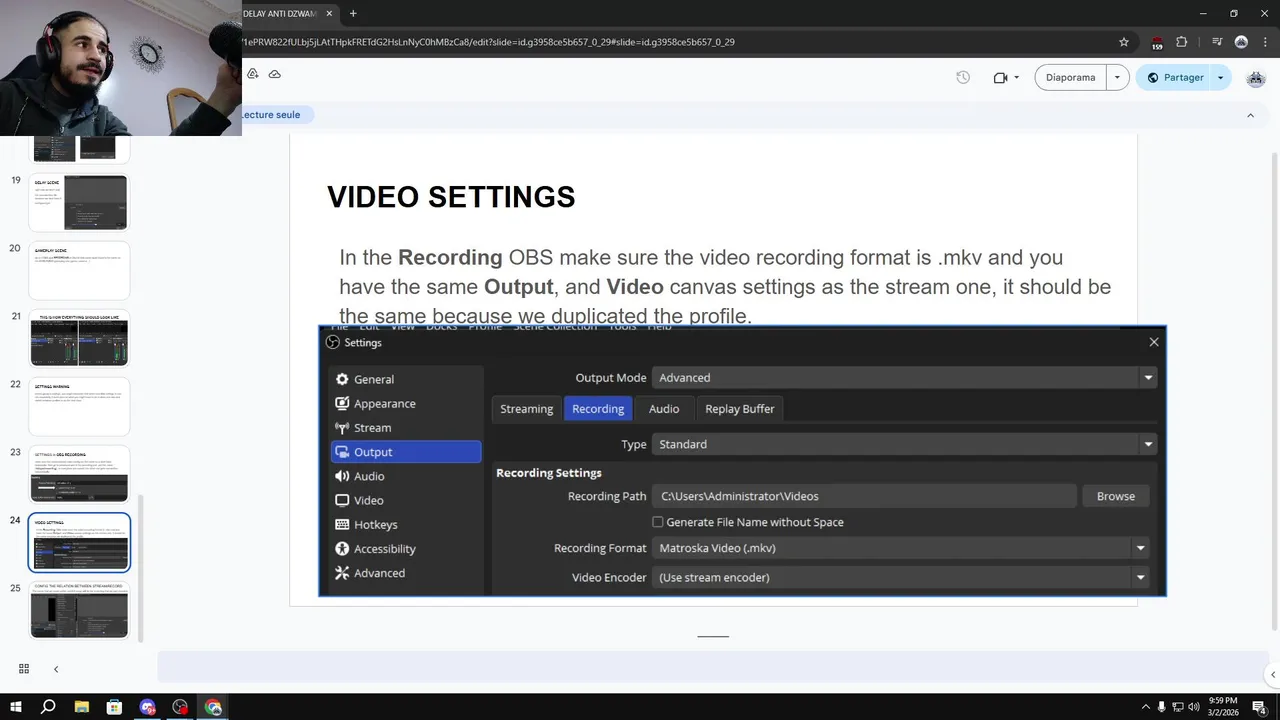Open version history clock icon
The height and width of the screenshot is (720, 1280).
(x=963, y=77)
